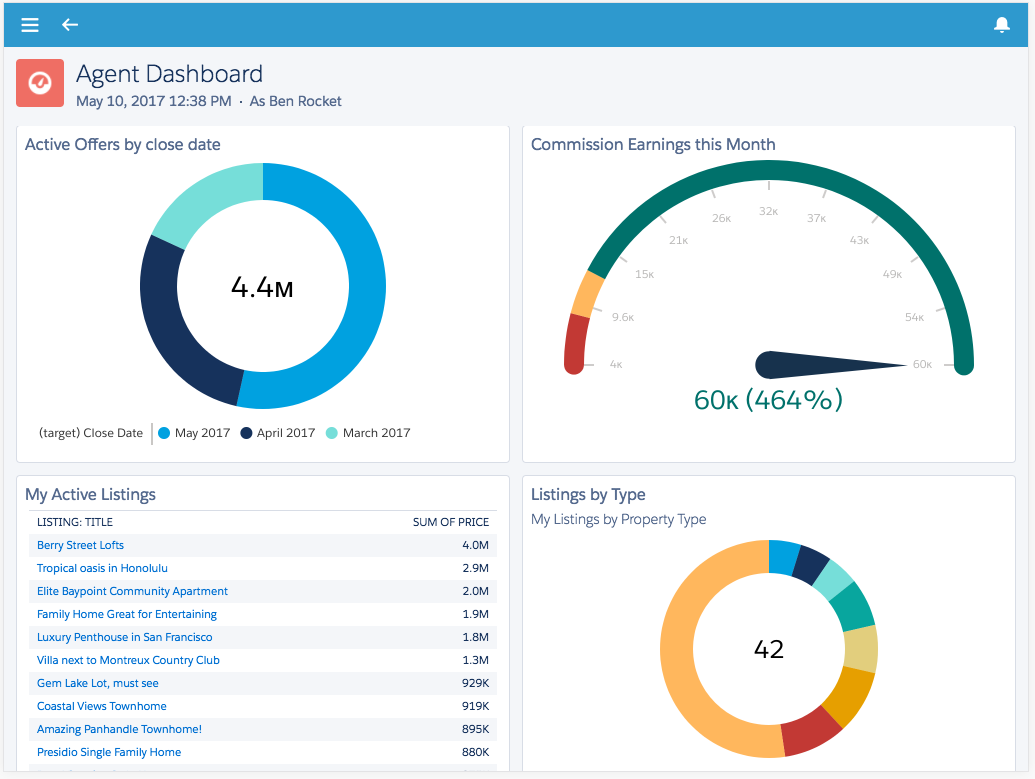1035x779 pixels.
Task: Open the notifications bell
Action: [x=1001, y=25]
